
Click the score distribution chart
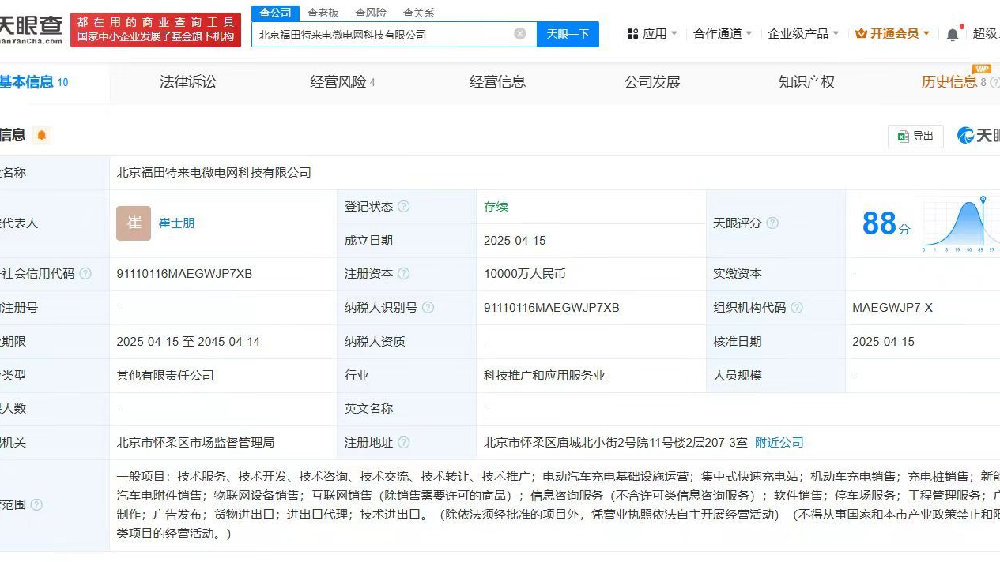point(960,223)
